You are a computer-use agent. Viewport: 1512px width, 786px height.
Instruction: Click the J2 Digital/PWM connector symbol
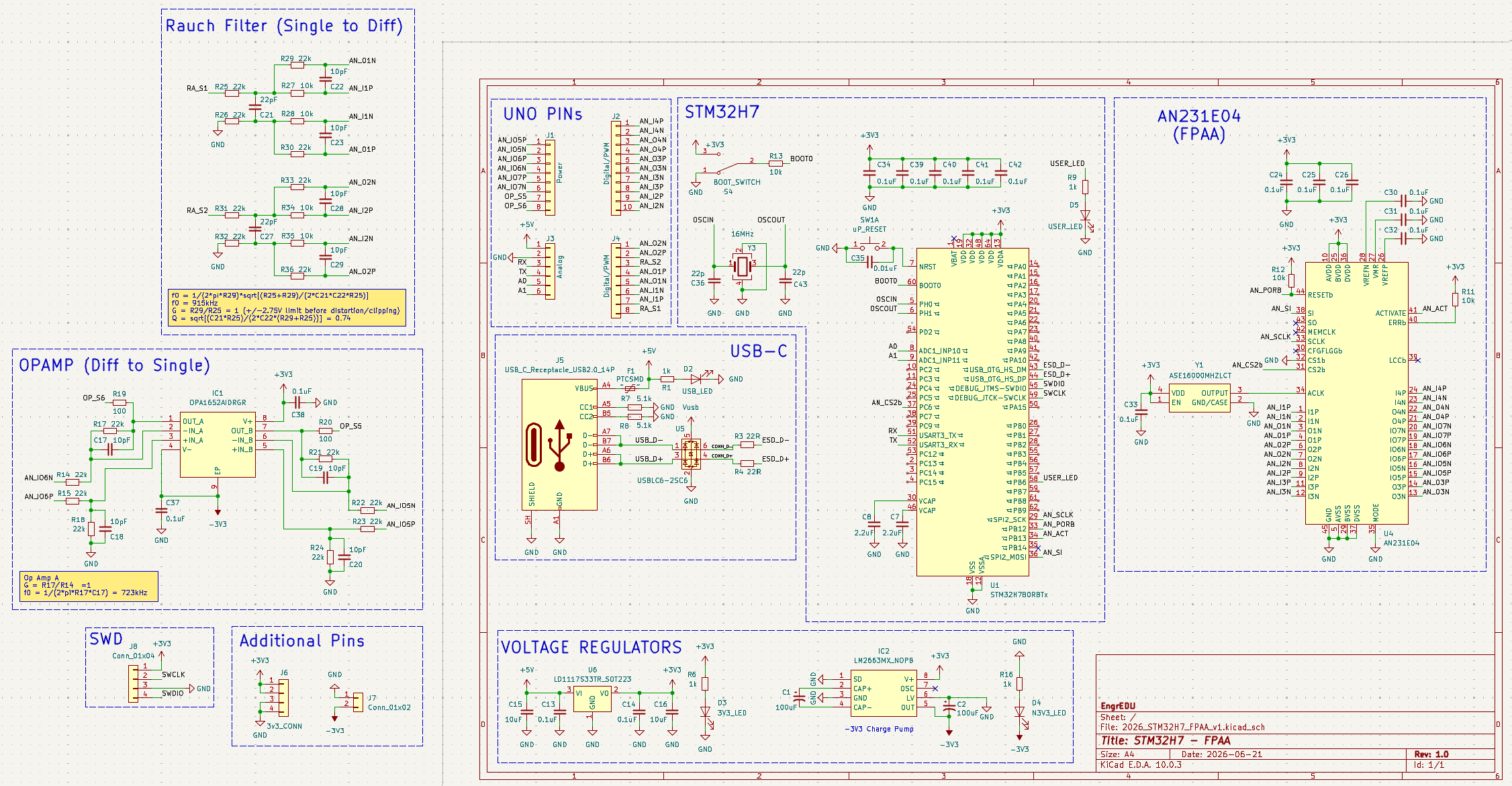coord(616,168)
